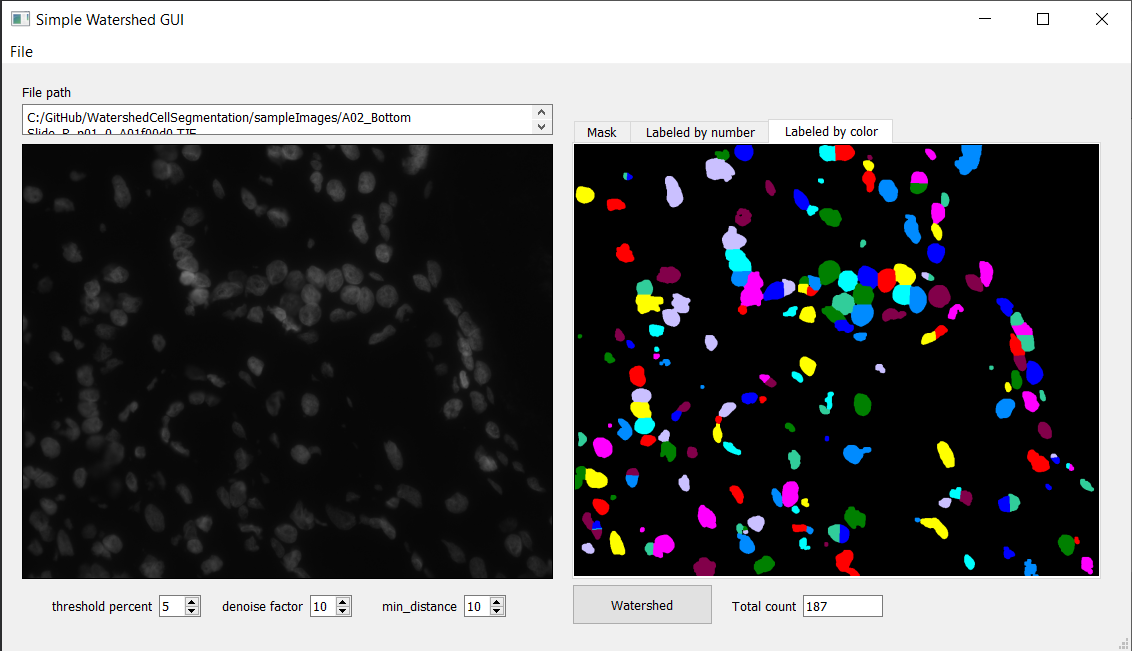
Task: Click the threshold percent value field
Action: coord(172,606)
